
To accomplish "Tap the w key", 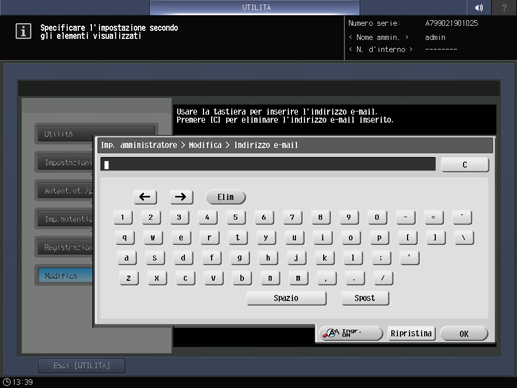I will [x=153, y=238].
